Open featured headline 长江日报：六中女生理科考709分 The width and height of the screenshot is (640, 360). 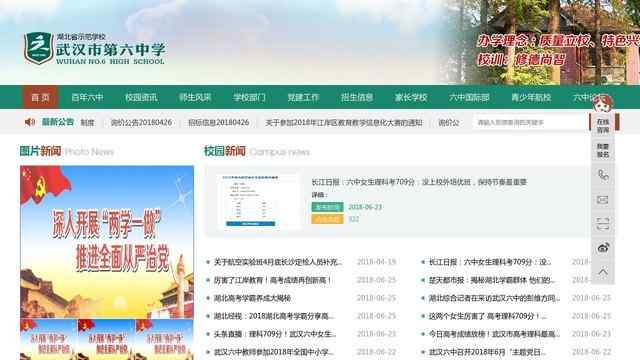point(419,182)
